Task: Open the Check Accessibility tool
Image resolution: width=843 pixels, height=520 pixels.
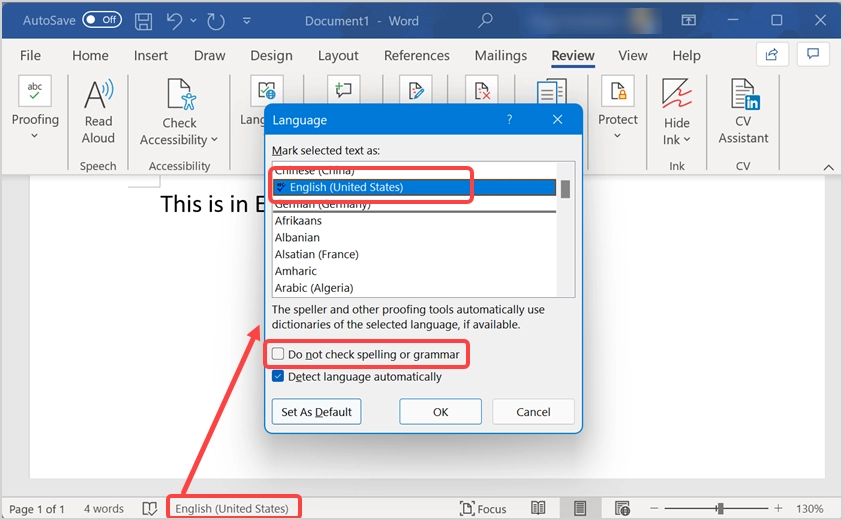Action: point(179,112)
